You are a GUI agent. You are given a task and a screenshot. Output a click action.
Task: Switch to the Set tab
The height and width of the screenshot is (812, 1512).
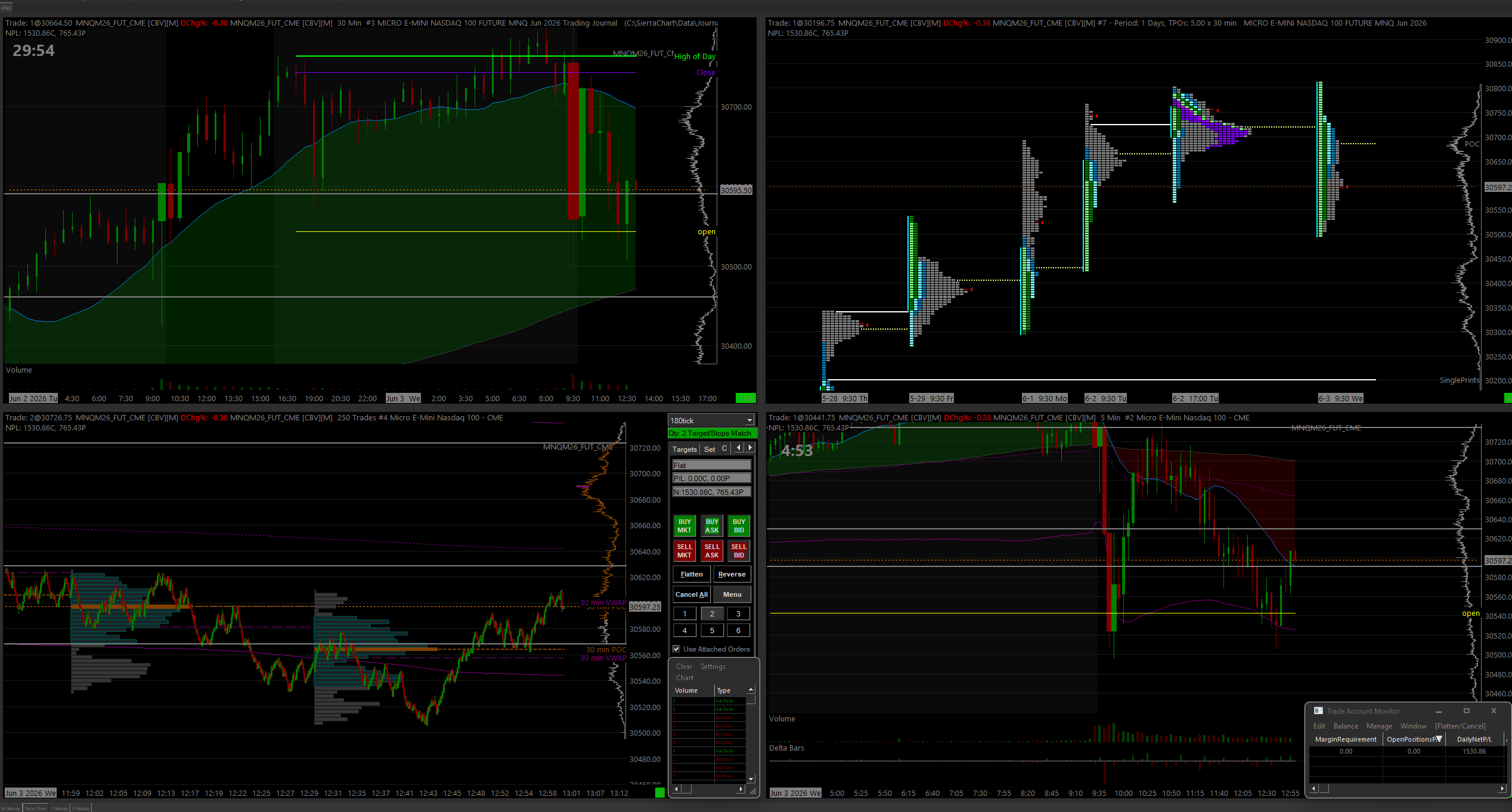tap(709, 450)
